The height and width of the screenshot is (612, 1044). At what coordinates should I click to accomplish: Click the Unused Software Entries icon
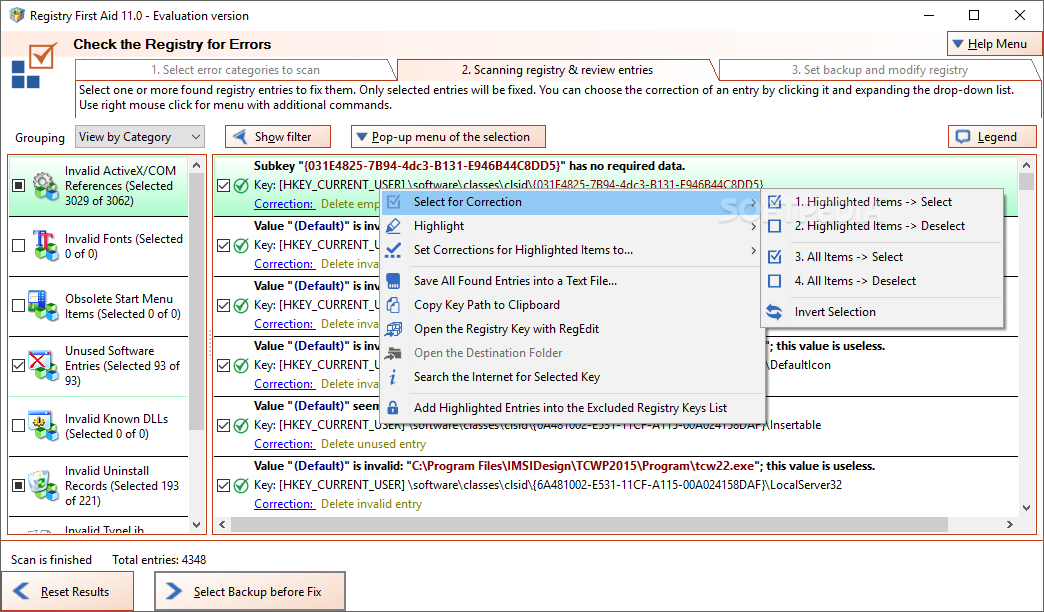coord(44,366)
